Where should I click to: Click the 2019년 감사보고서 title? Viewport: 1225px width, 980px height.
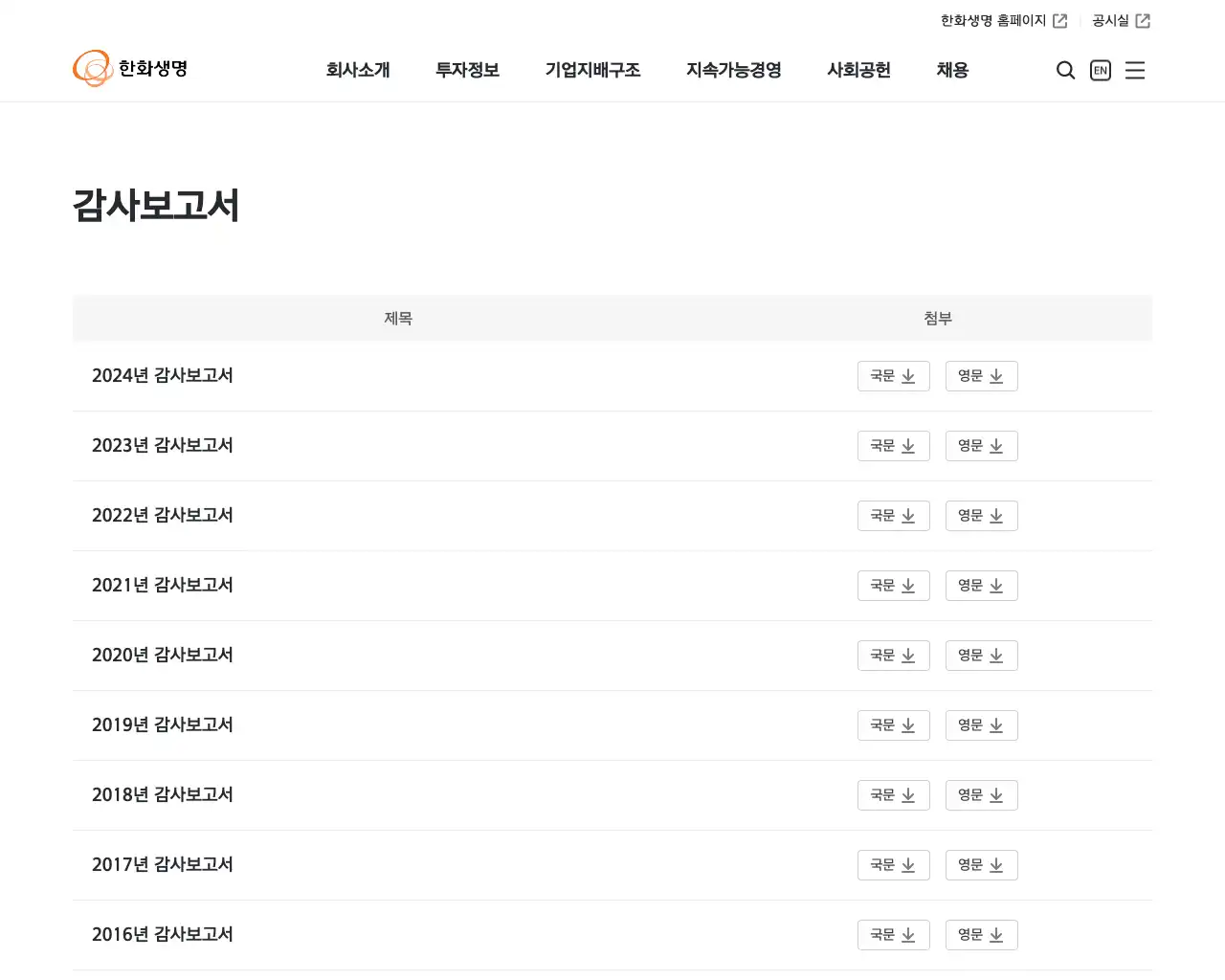(x=163, y=724)
